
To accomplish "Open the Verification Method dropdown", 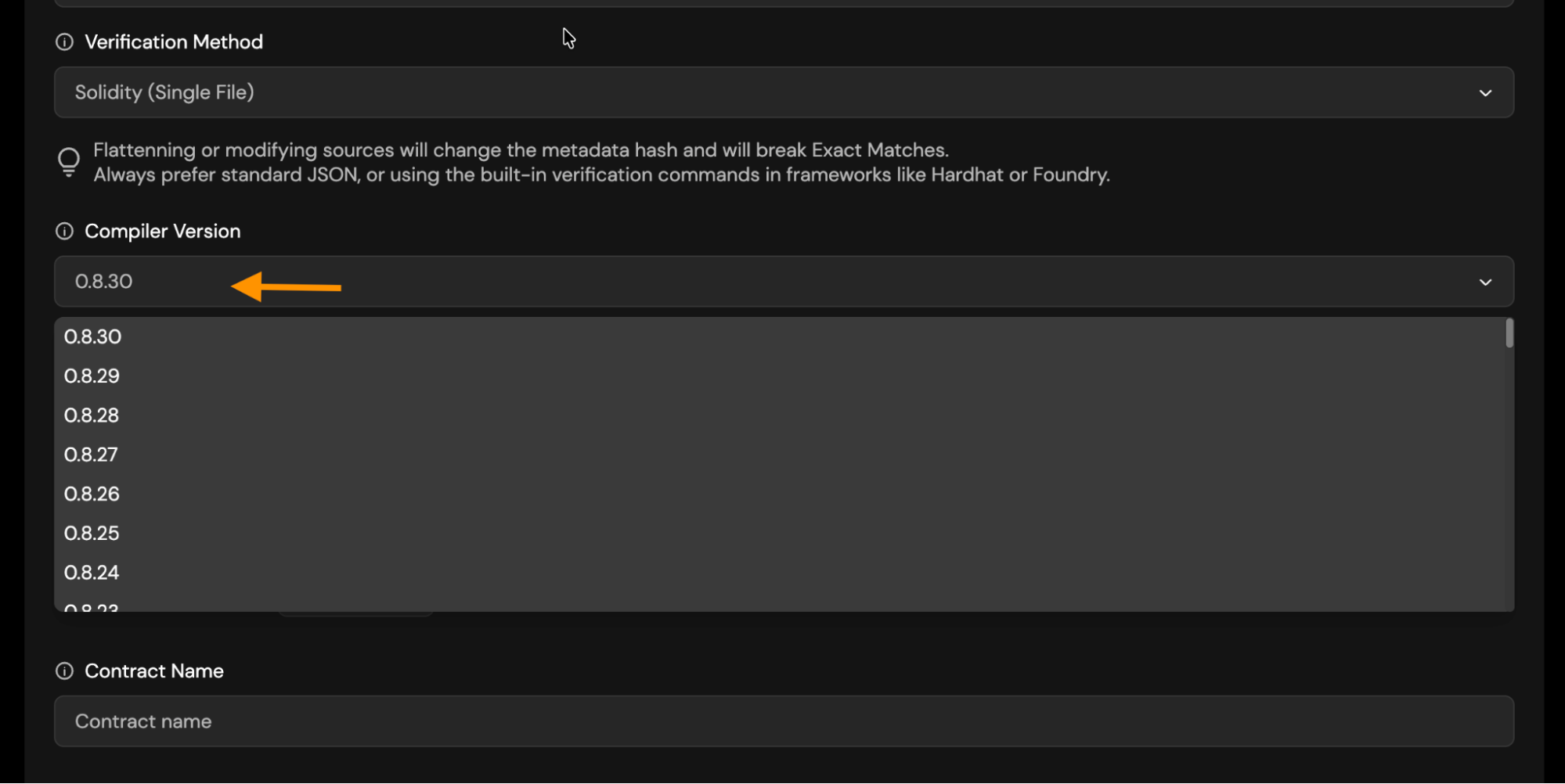I will coord(783,92).
